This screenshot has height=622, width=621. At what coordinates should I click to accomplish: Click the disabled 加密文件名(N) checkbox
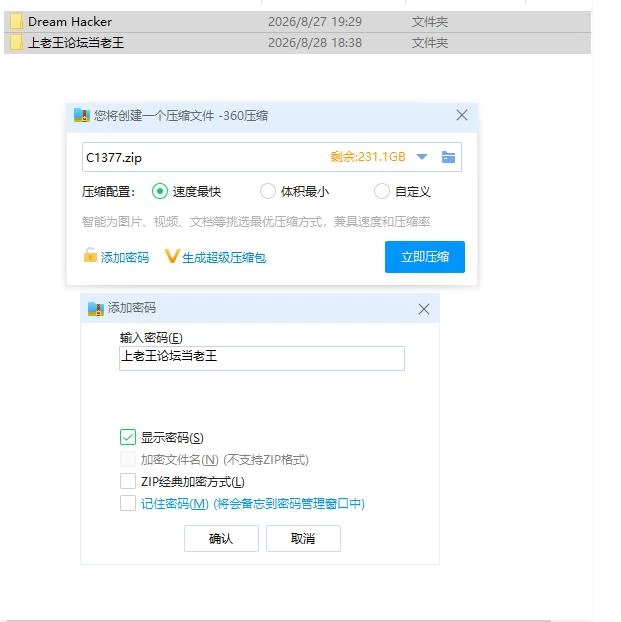click(x=128, y=459)
